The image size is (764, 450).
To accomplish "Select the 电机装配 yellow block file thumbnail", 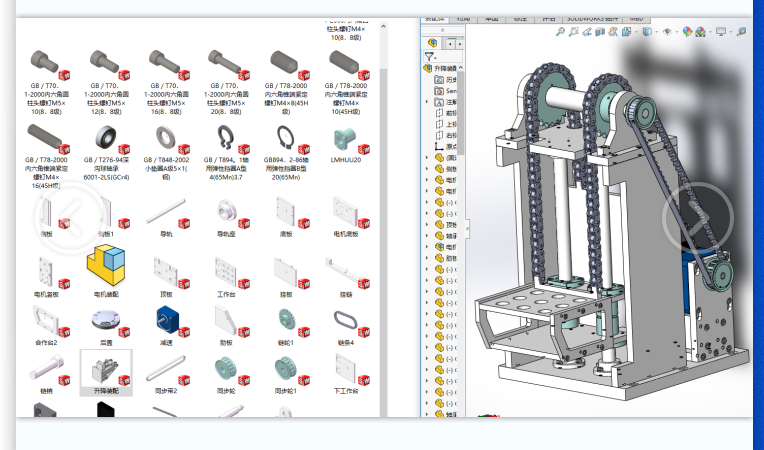I will tap(105, 266).
